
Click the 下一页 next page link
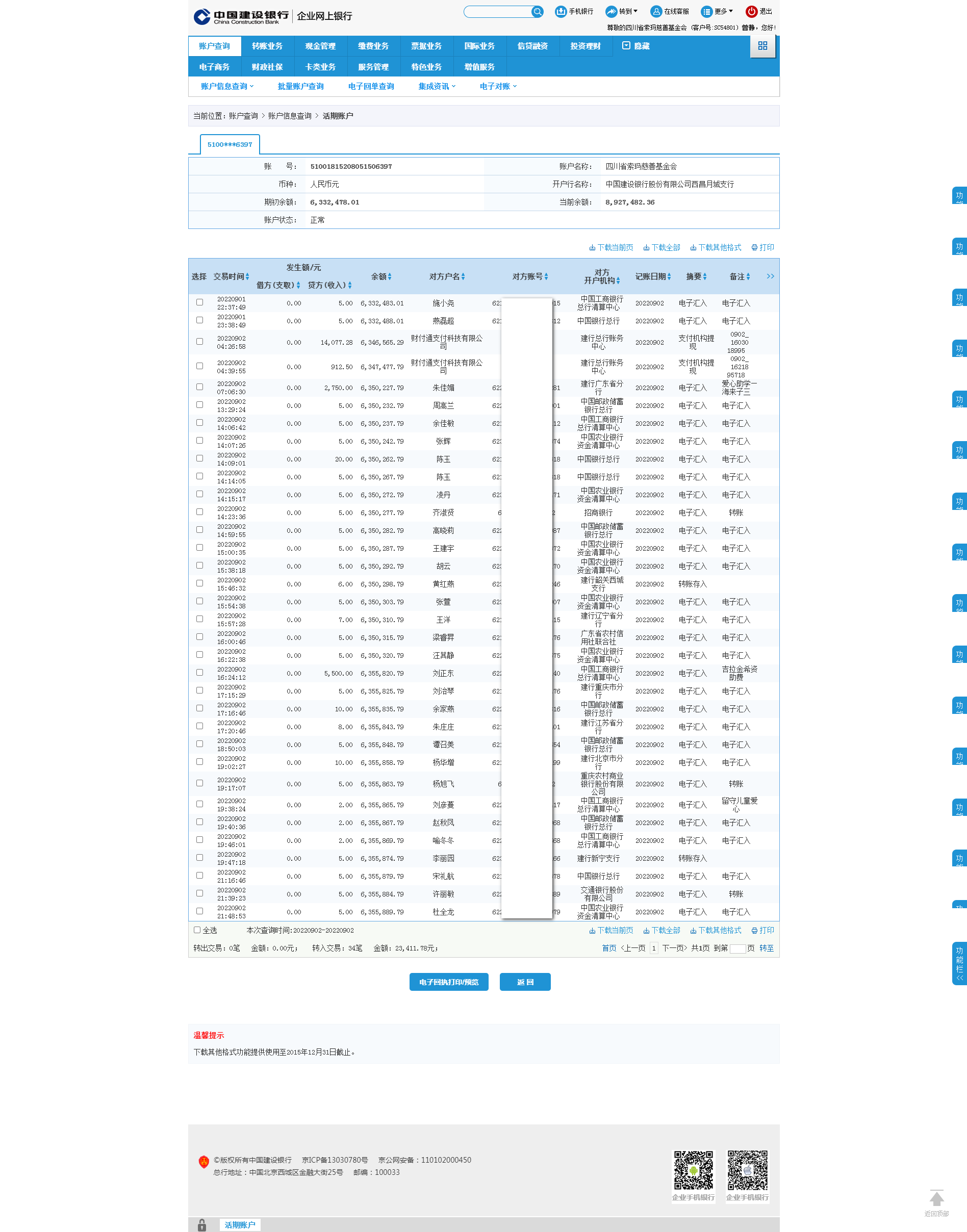click(674, 948)
